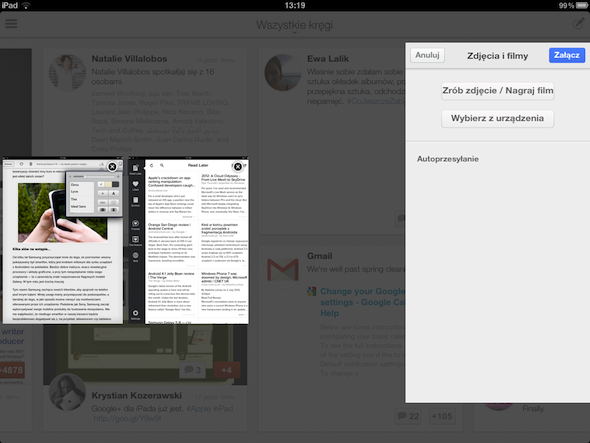Screen dimensions: 590x443
Task: Tap the compose post pencil icon
Action: click(579, 23)
